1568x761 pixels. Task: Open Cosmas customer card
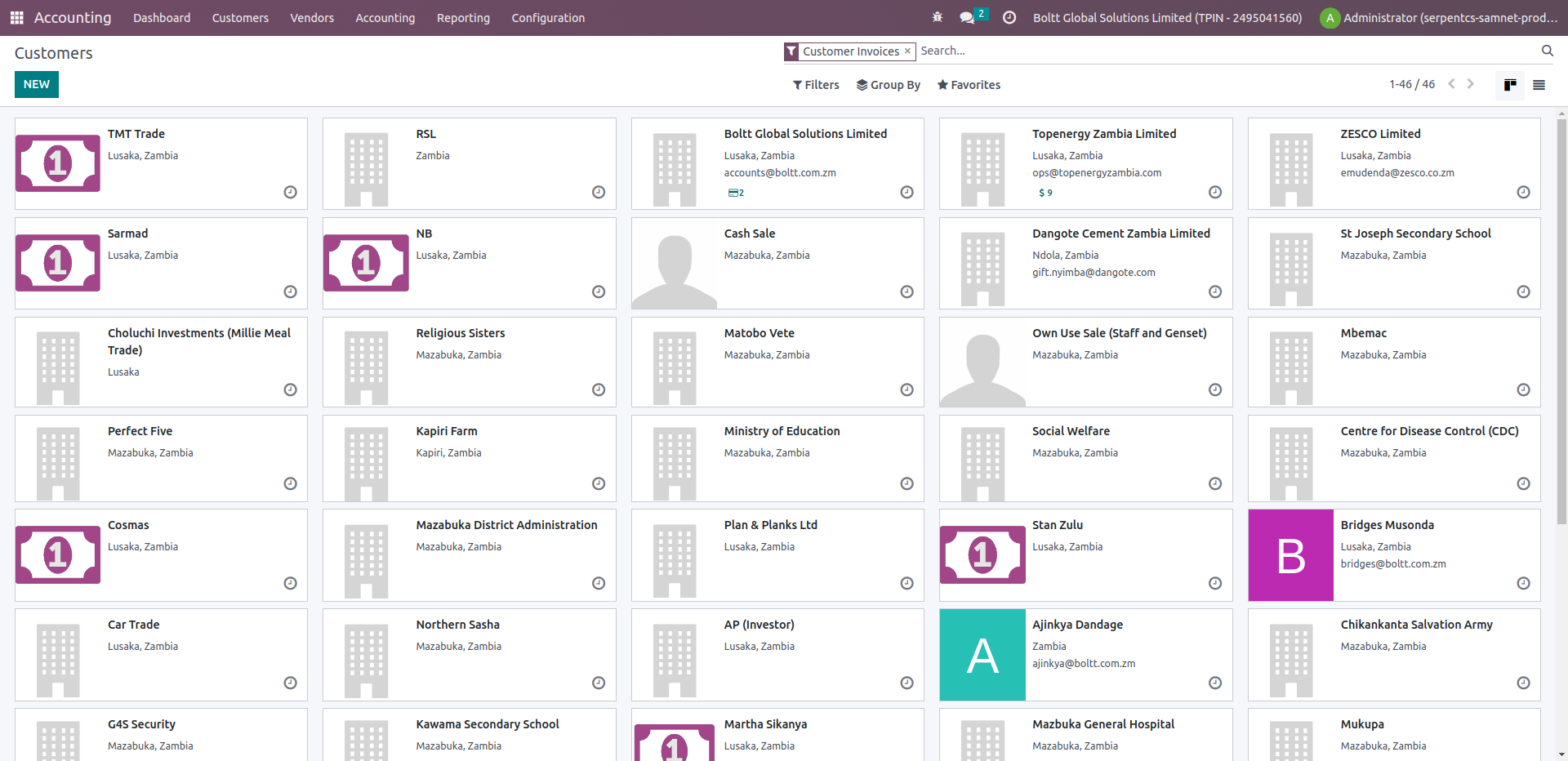161,555
